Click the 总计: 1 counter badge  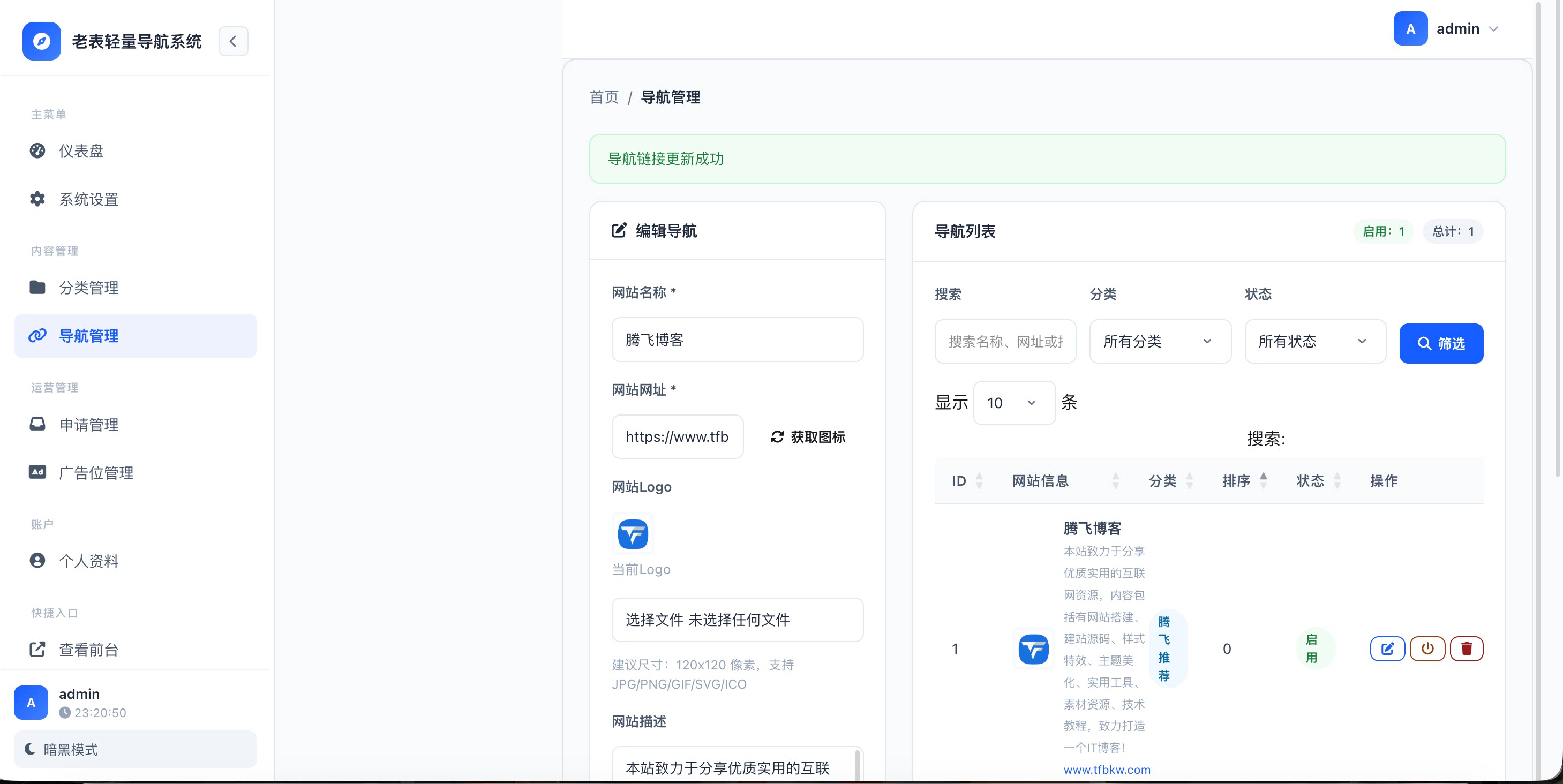[1453, 231]
